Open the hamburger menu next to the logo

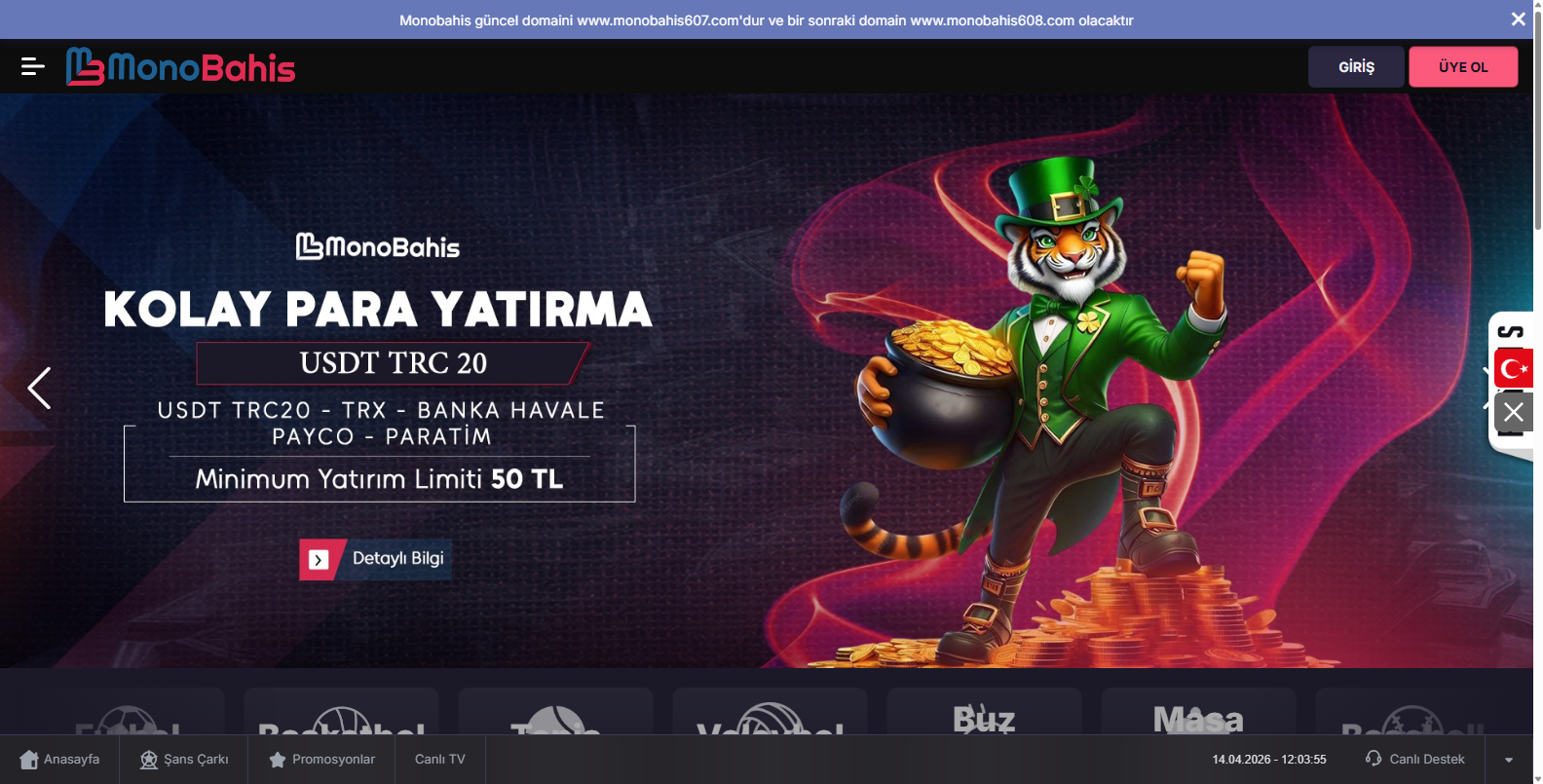tap(32, 66)
